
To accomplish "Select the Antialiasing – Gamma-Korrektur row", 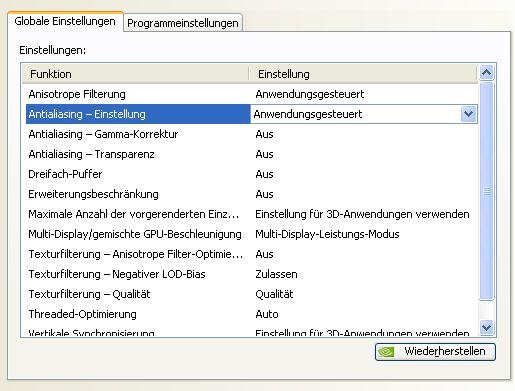I will click(x=252, y=134).
